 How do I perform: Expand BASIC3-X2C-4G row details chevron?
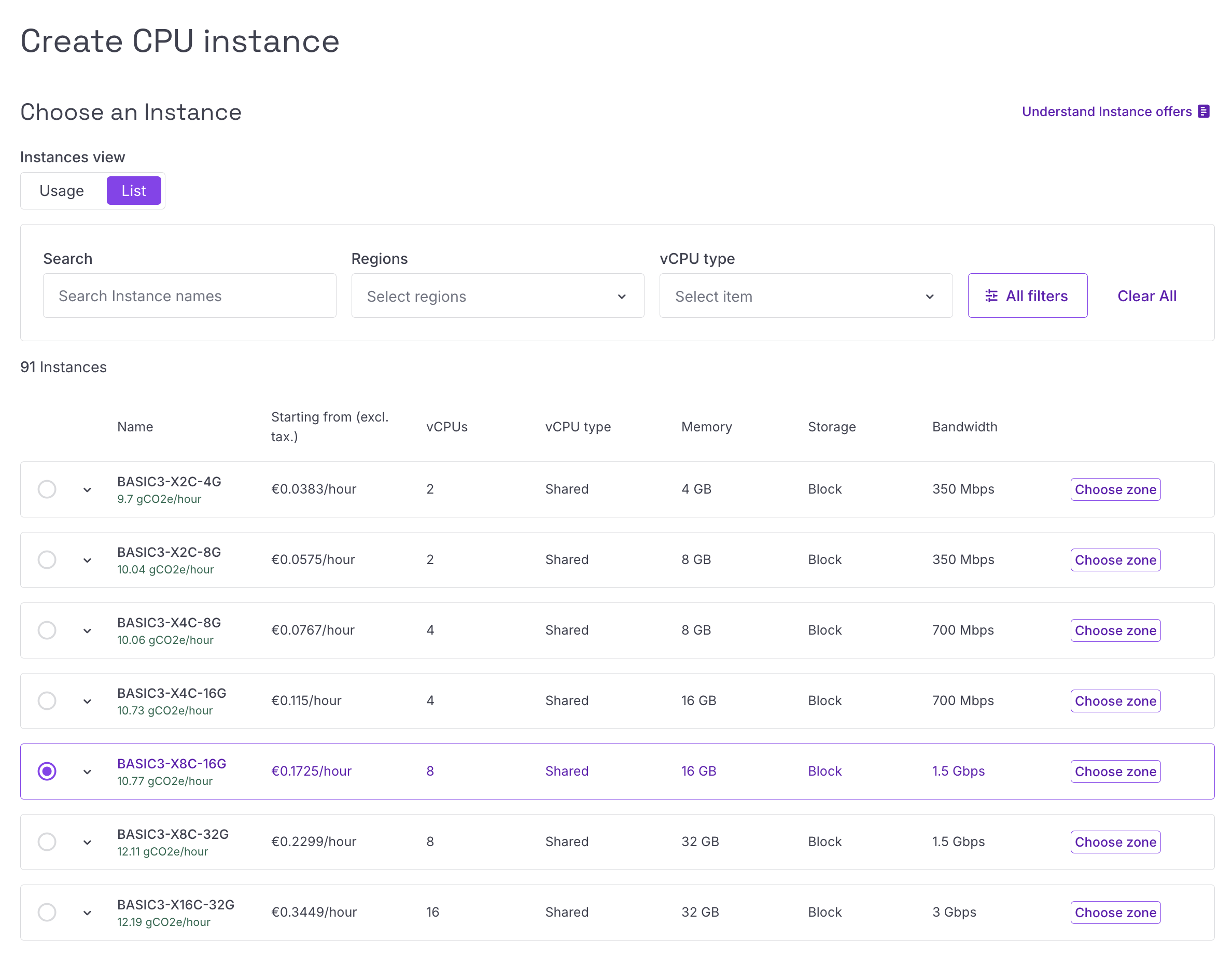point(88,489)
